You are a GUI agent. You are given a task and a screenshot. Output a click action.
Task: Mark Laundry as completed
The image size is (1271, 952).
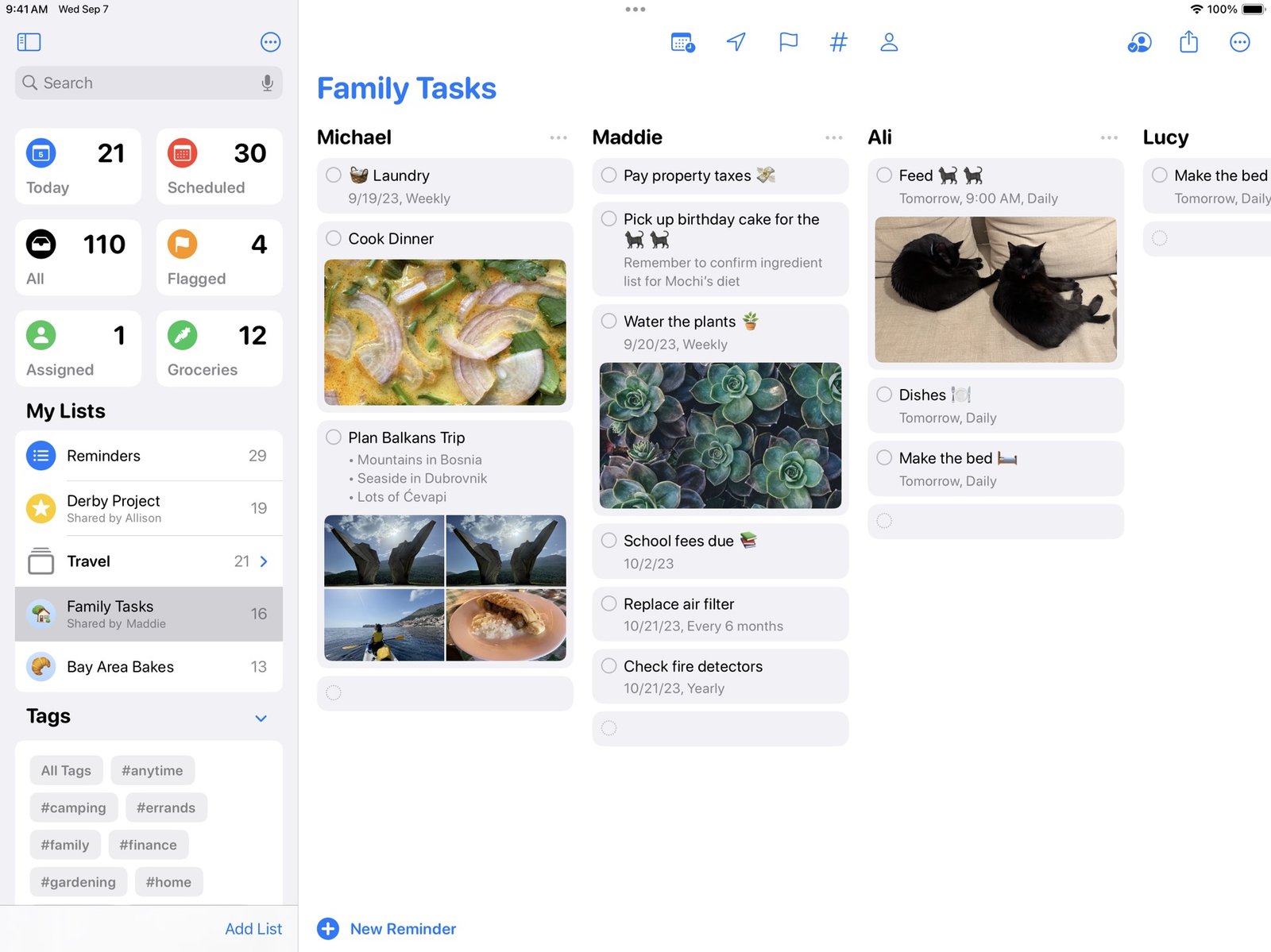pos(334,175)
